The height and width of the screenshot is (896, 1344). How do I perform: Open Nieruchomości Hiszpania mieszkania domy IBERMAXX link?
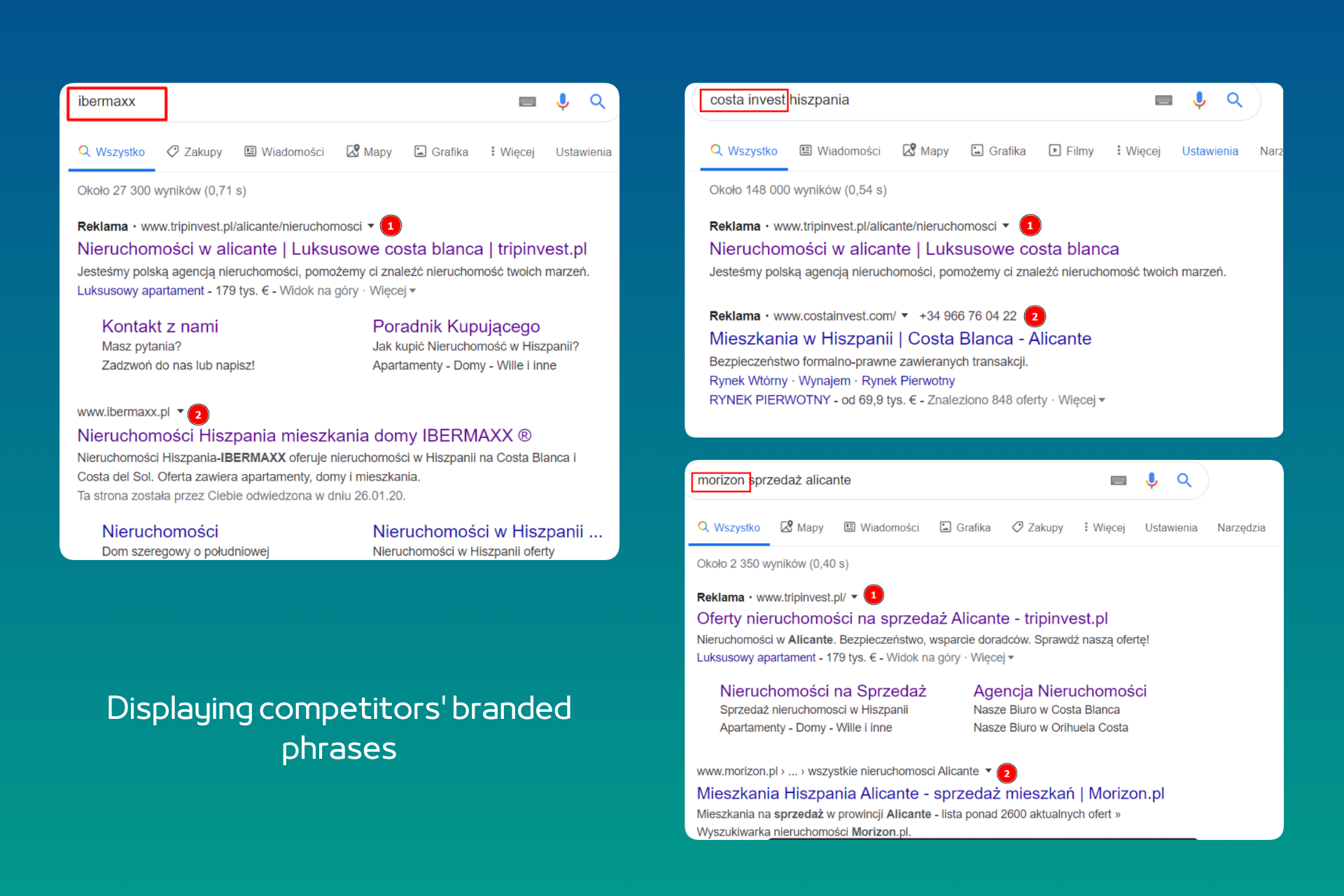click(304, 435)
